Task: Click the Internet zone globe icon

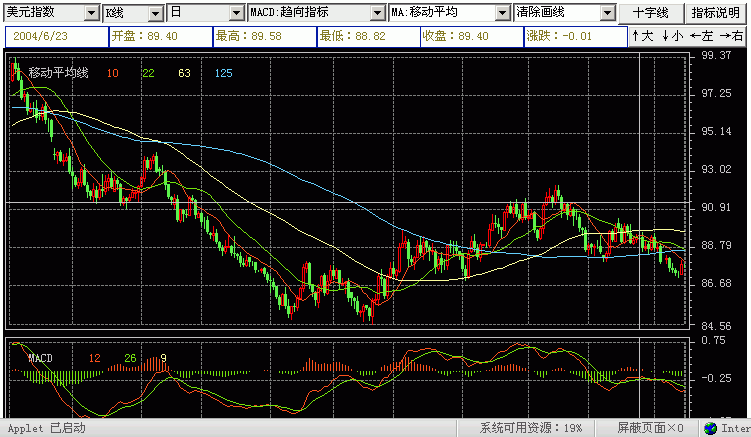Action: 711,428
